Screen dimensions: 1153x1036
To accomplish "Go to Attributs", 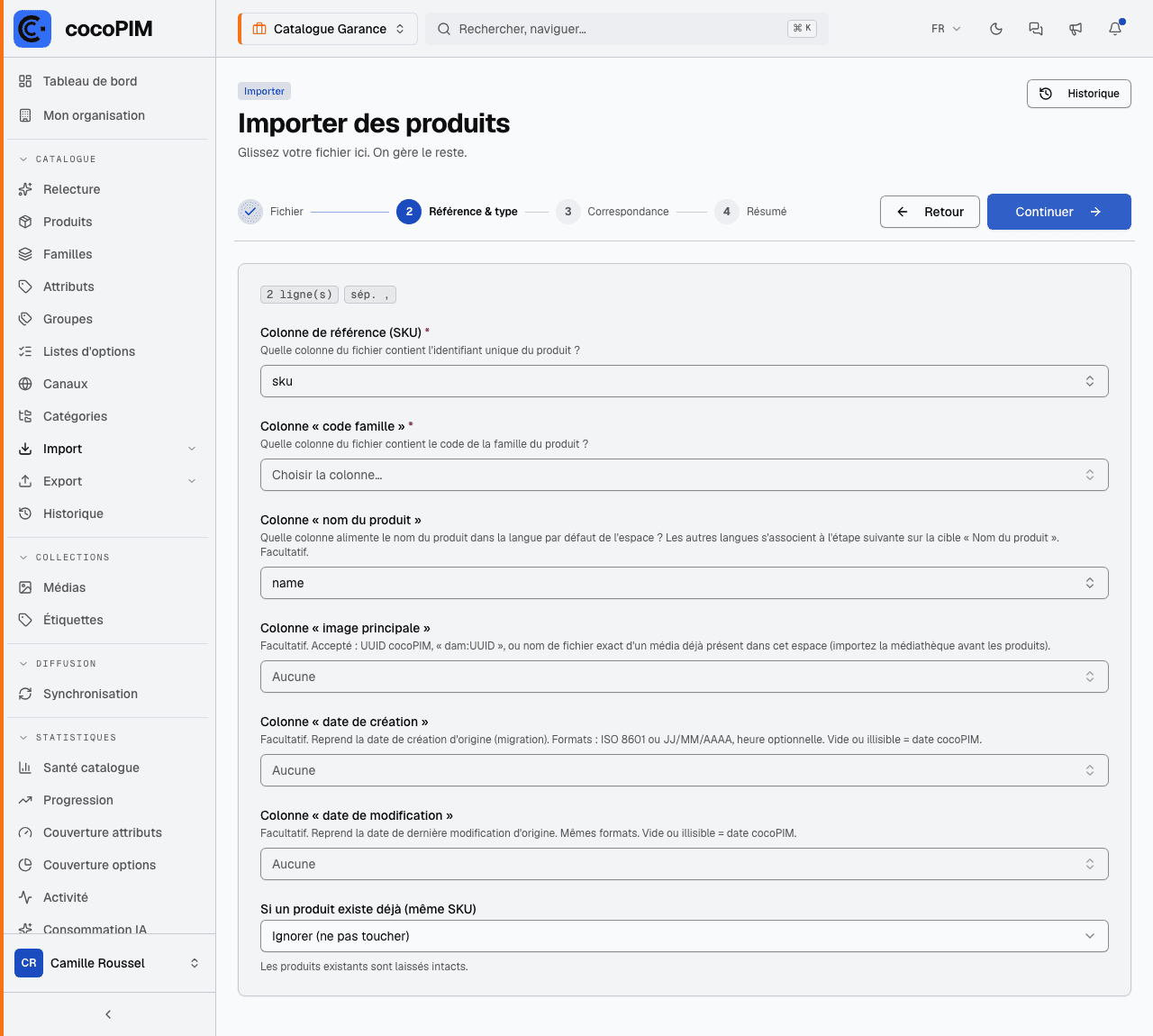I will [108, 286].
